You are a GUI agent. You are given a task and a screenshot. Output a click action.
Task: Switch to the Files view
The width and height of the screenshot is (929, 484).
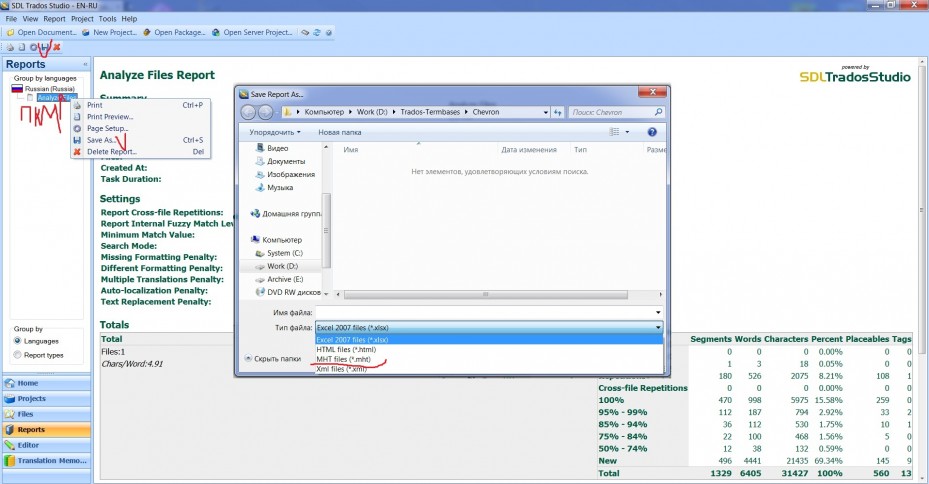(46, 414)
